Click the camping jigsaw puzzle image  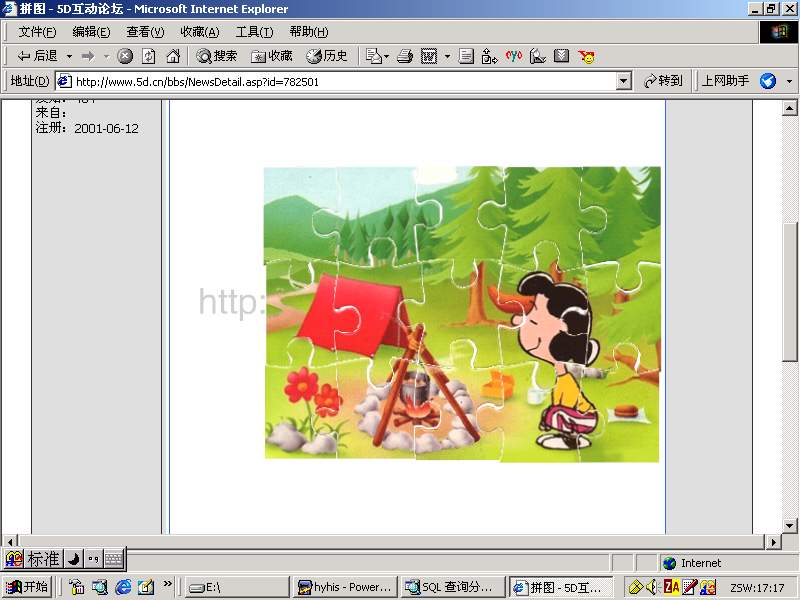[462, 314]
